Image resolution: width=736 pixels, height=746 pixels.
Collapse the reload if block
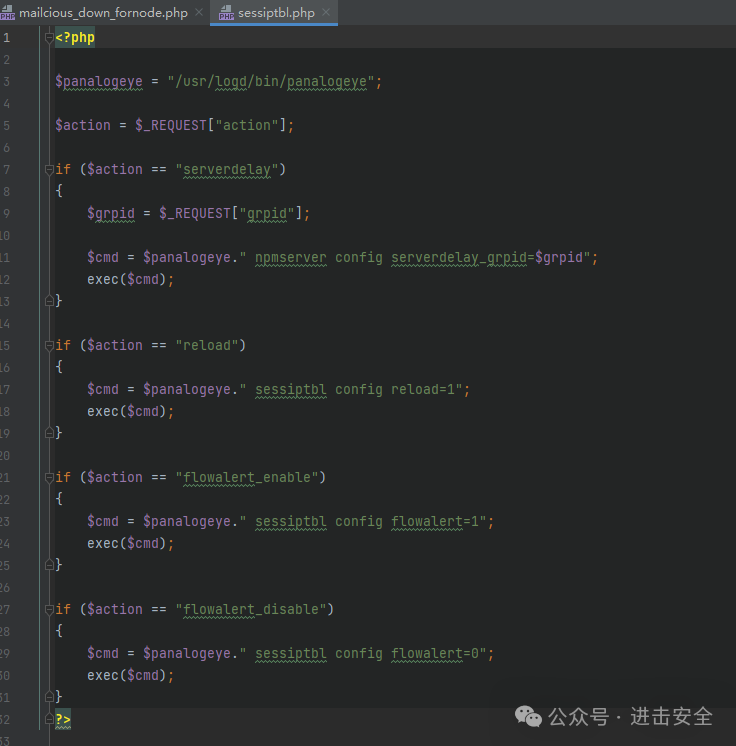49,345
